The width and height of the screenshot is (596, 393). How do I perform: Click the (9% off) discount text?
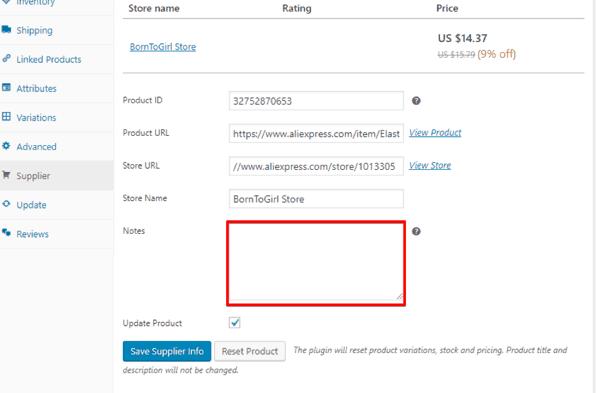pos(496,54)
